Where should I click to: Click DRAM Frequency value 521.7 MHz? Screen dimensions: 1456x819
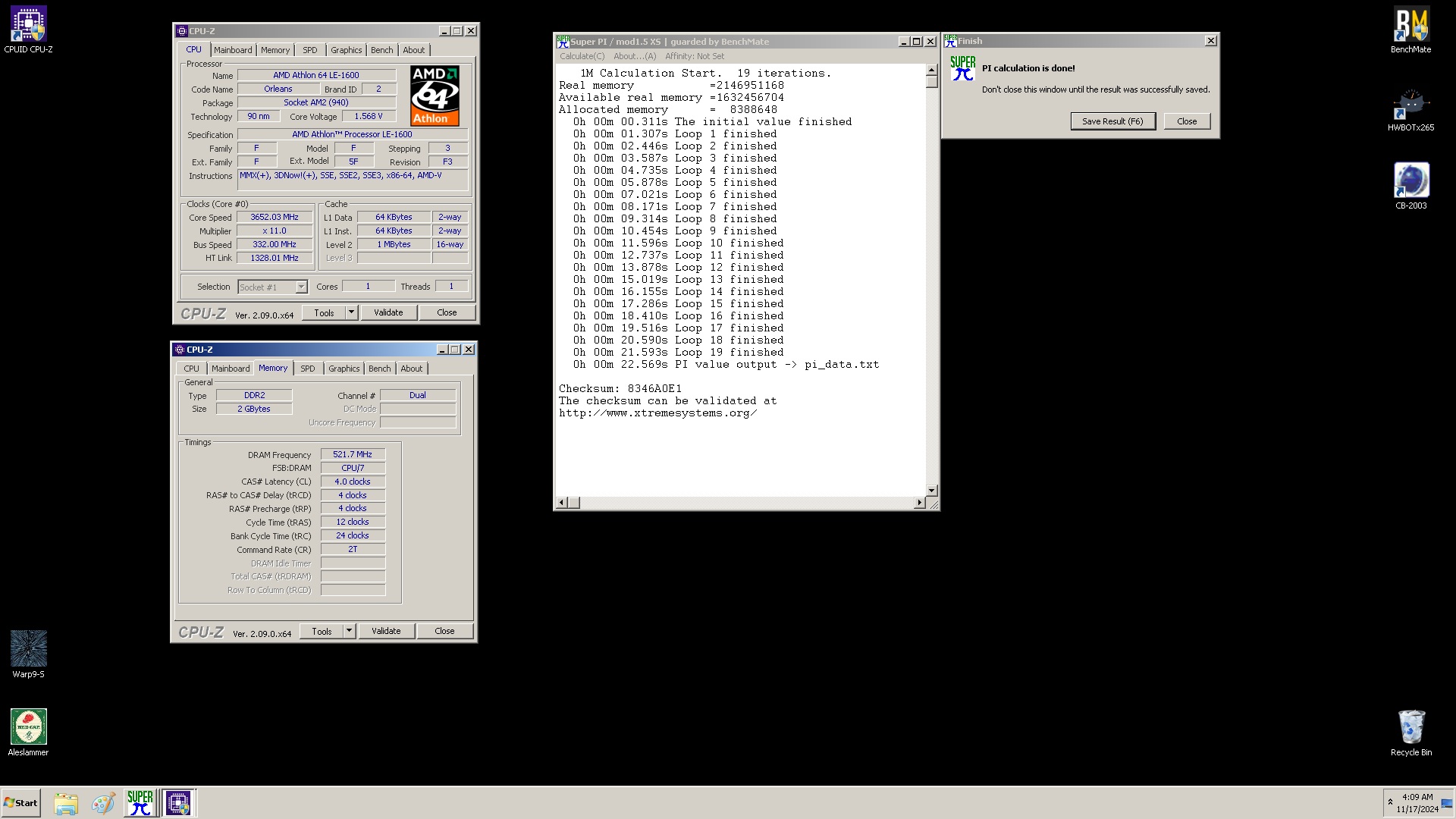click(x=353, y=454)
